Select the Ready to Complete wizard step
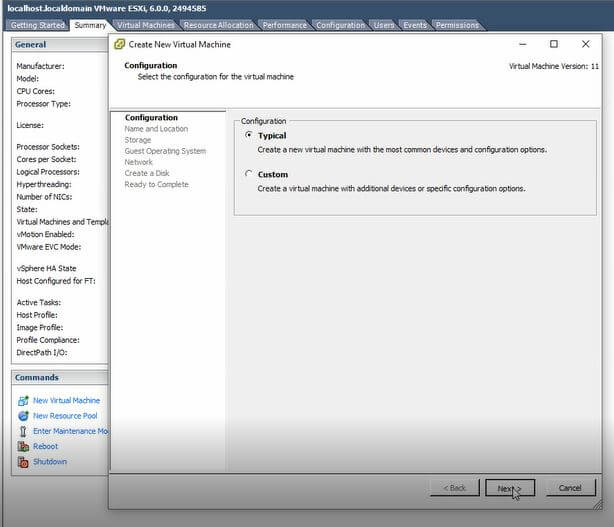 (156, 184)
